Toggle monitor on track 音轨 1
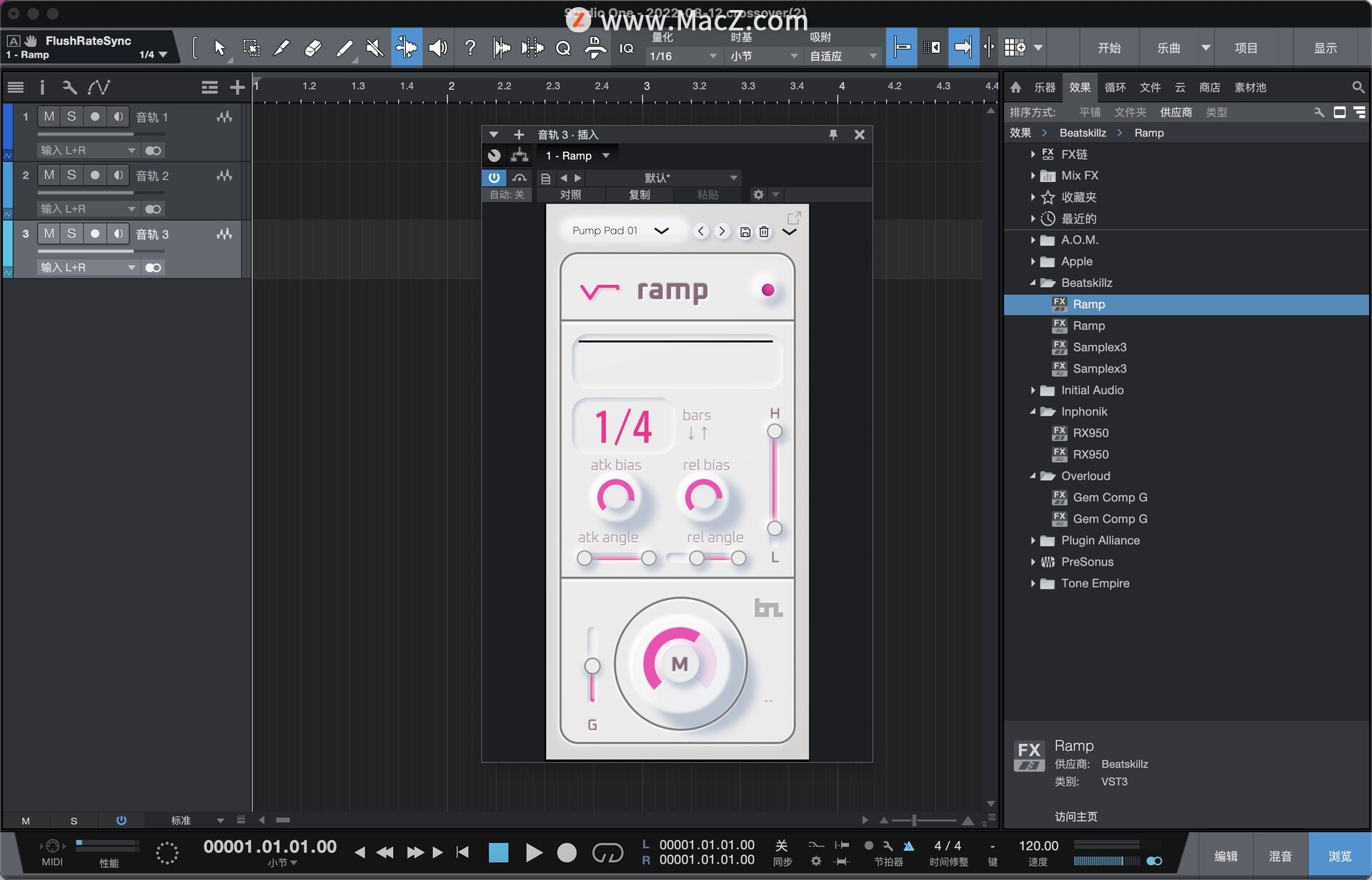 [118, 116]
